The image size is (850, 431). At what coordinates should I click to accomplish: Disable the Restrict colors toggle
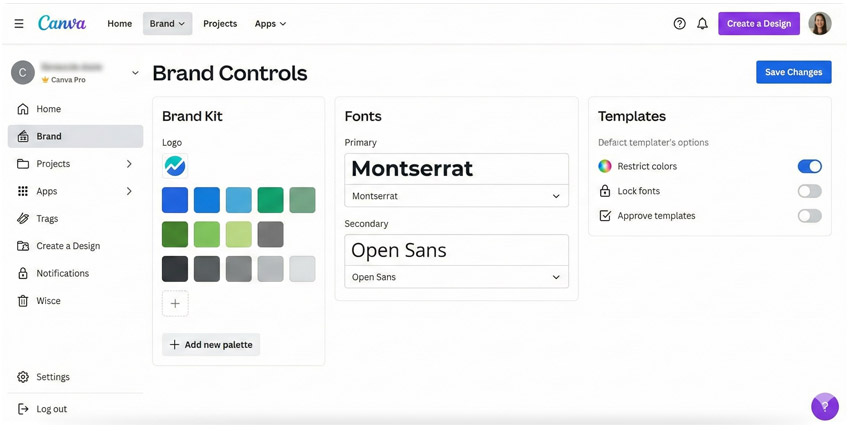tap(809, 166)
